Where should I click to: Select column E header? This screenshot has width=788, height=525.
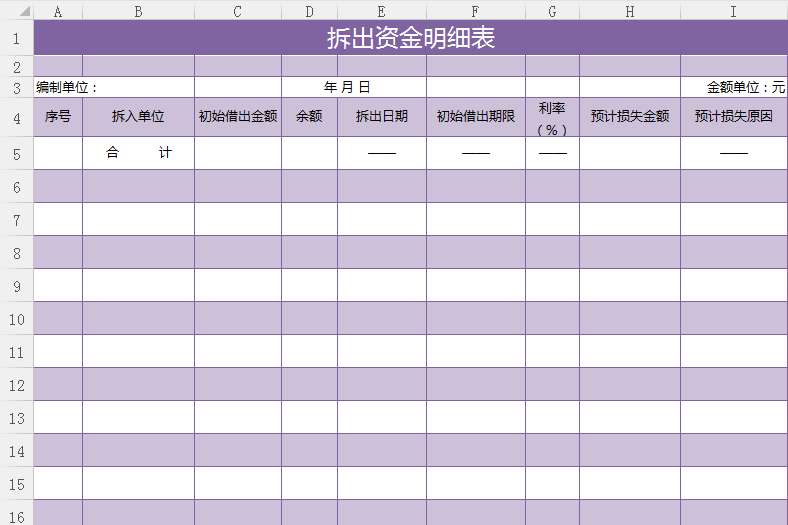tap(381, 11)
